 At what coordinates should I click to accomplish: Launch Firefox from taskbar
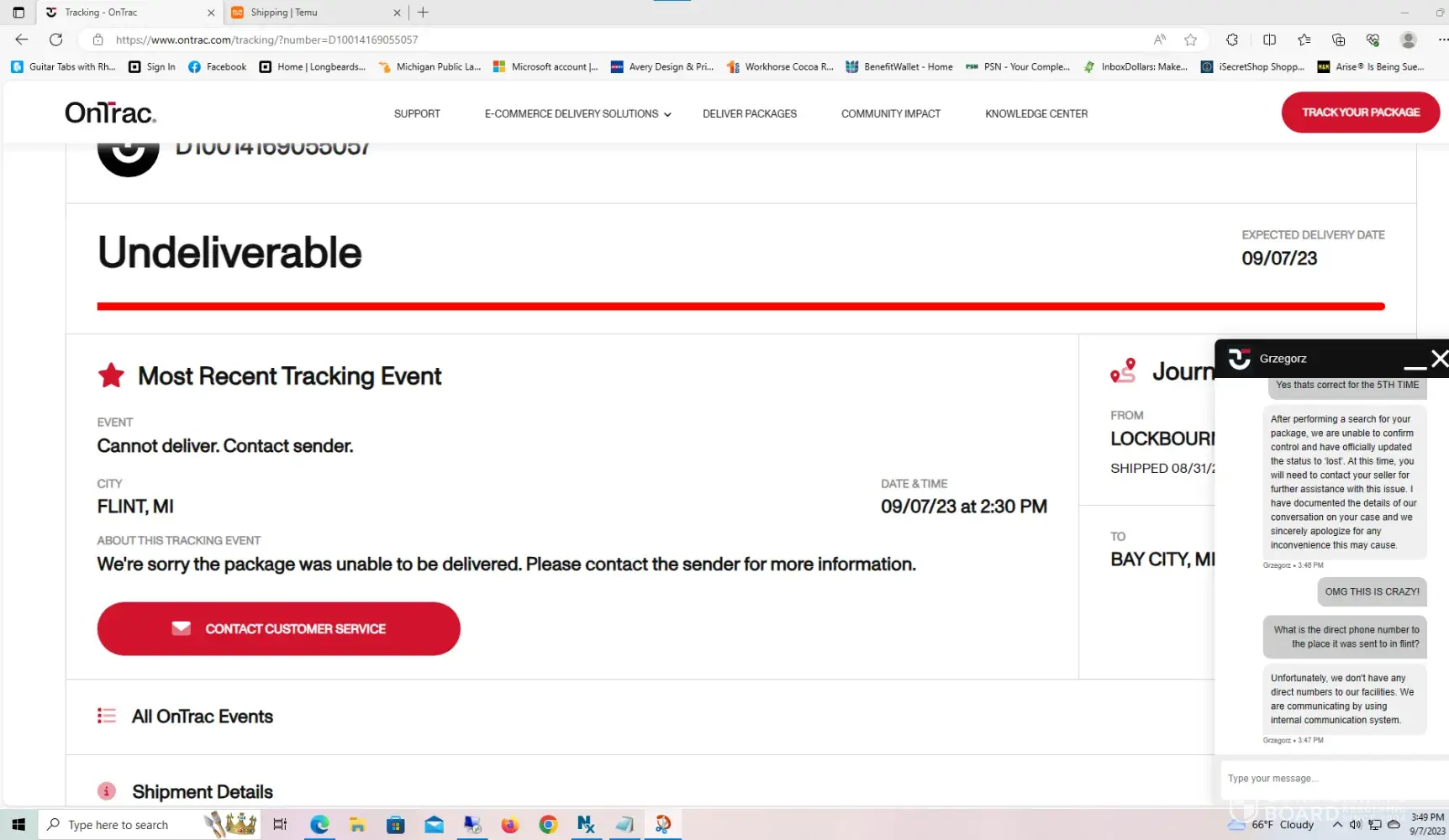click(x=510, y=825)
